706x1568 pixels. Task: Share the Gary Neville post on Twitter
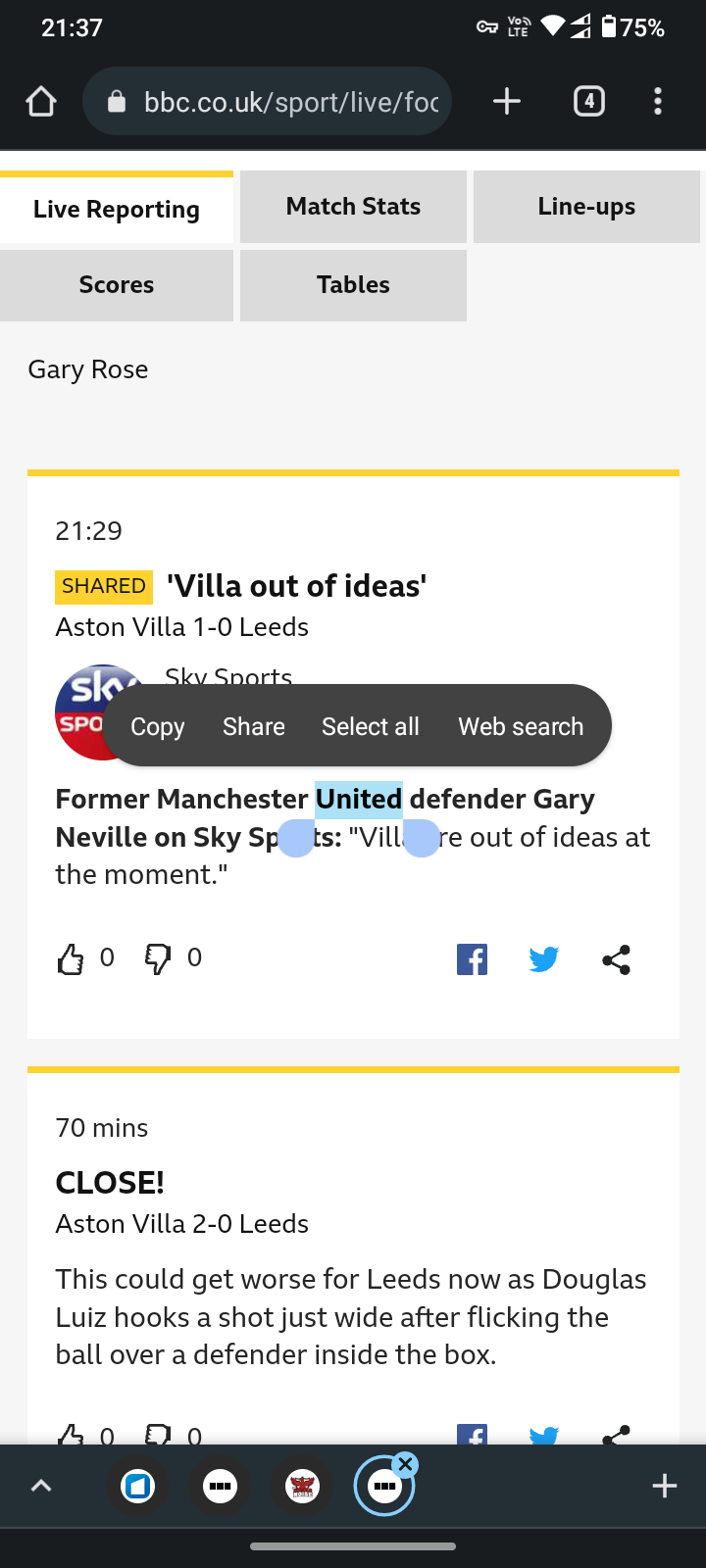(543, 959)
